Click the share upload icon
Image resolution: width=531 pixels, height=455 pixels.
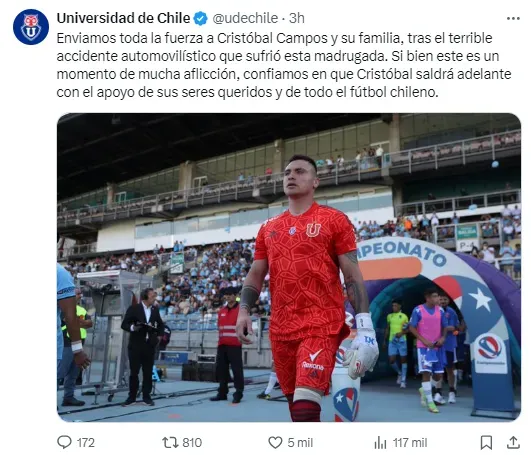(x=513, y=442)
